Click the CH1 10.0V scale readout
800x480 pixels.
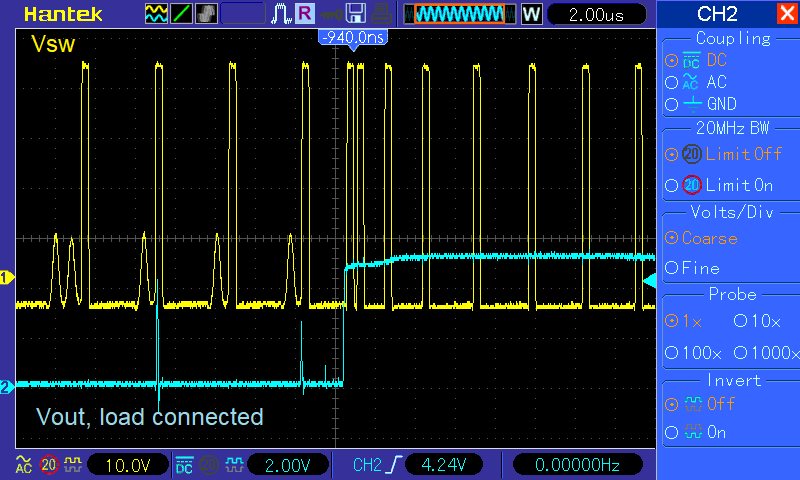pyautogui.click(x=128, y=465)
